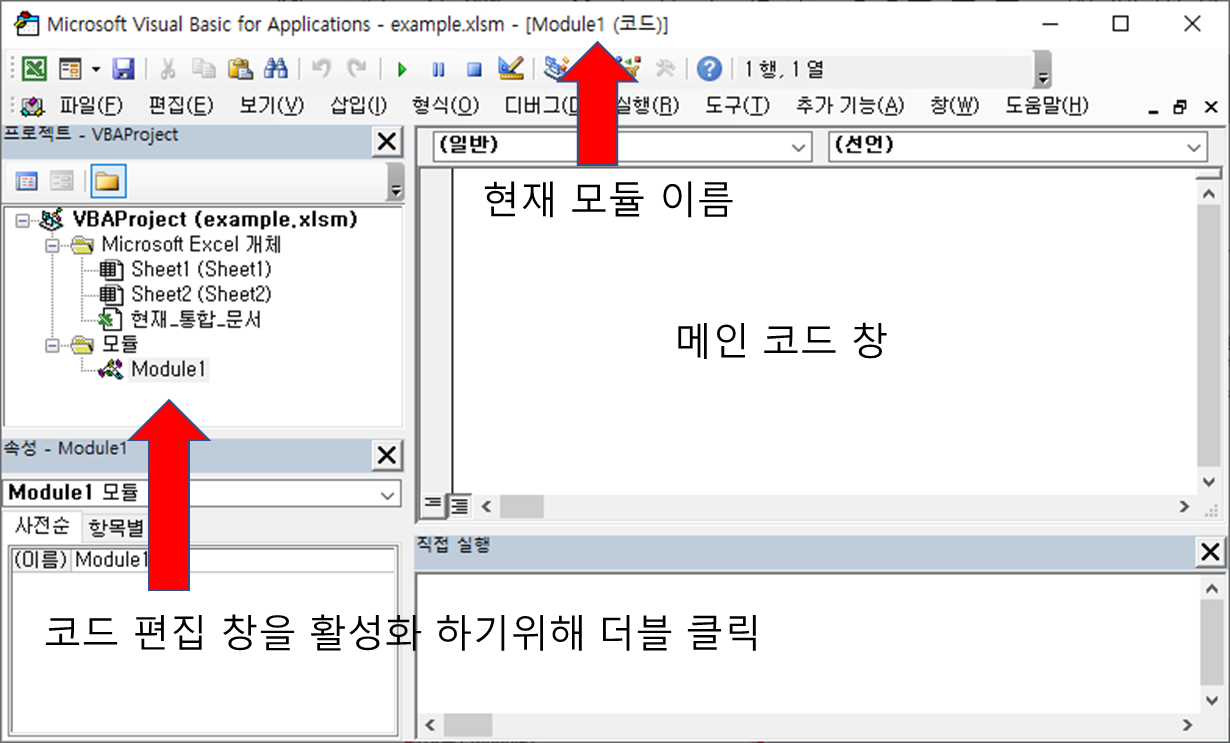The height and width of the screenshot is (743, 1230).
Task: Open the 형식(O) menu
Action: pyautogui.click(x=445, y=106)
